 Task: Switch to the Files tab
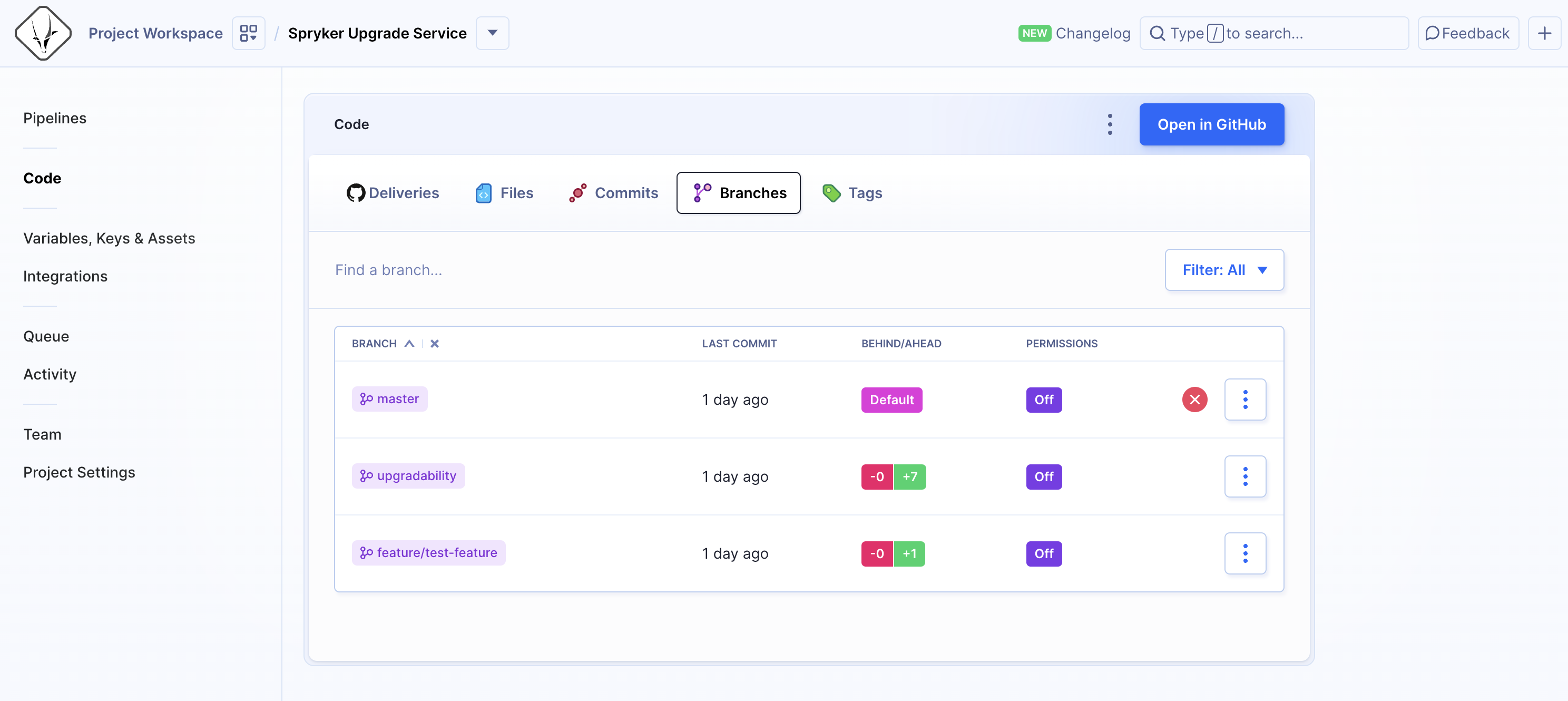click(505, 193)
